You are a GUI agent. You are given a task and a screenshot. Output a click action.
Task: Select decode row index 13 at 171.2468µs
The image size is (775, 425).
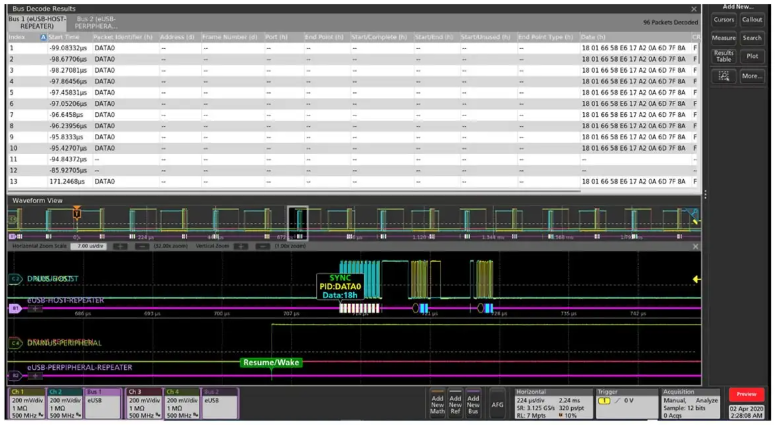click(x=353, y=181)
